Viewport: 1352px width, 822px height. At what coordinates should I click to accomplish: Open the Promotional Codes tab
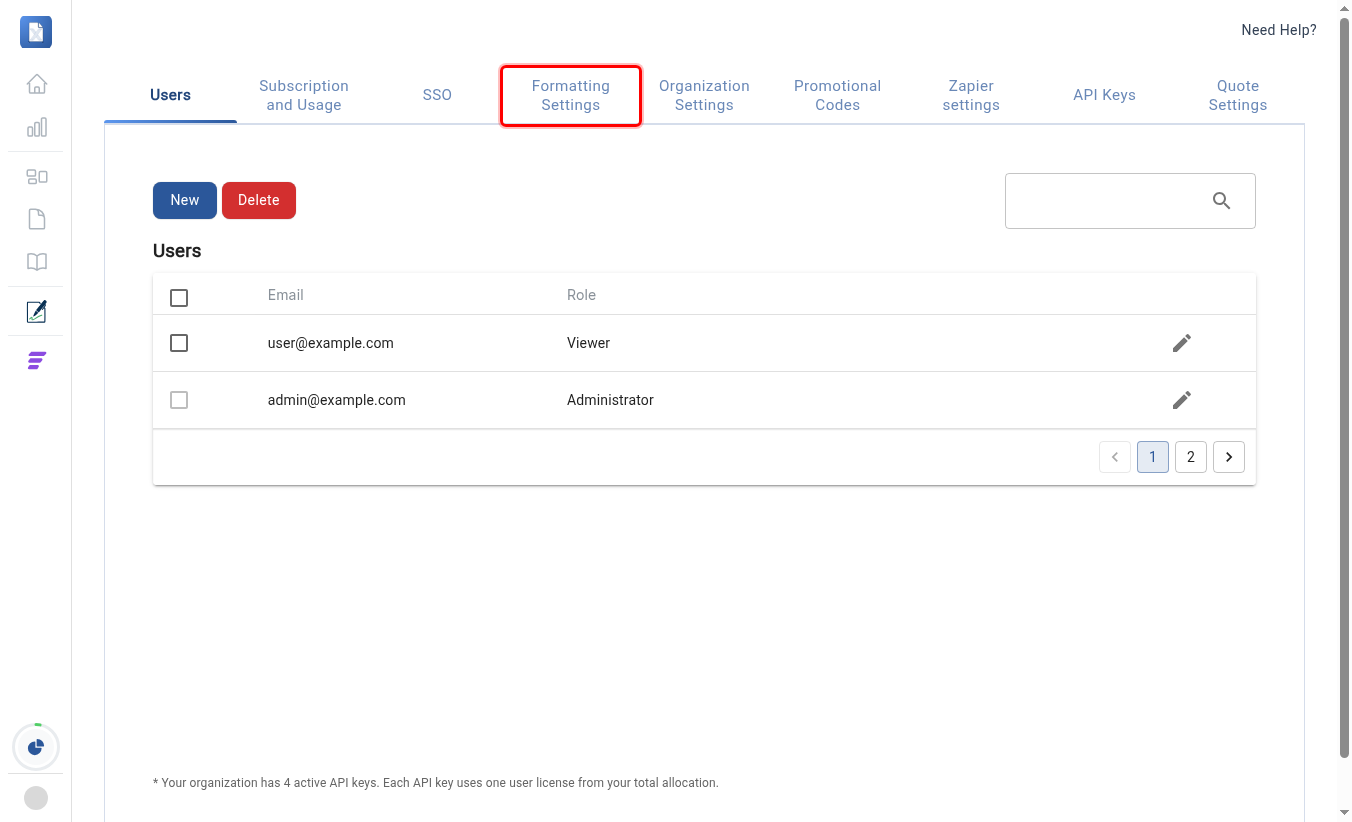tap(838, 95)
